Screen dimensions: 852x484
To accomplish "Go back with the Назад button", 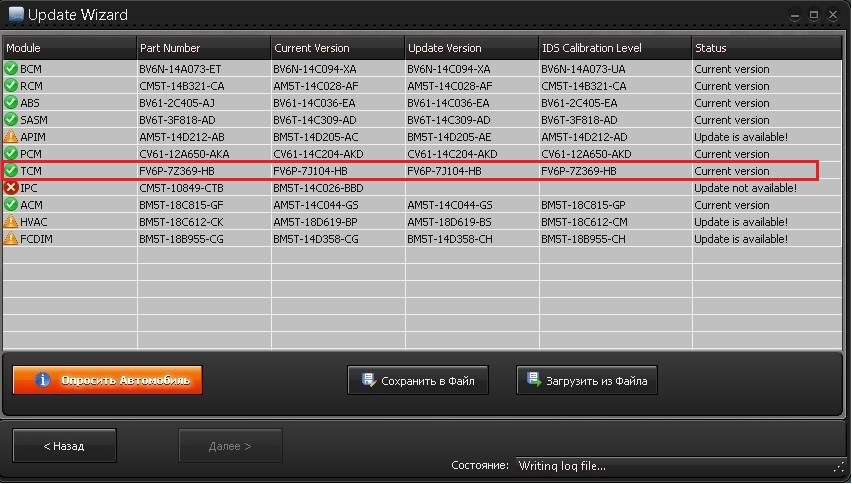I will [64, 446].
